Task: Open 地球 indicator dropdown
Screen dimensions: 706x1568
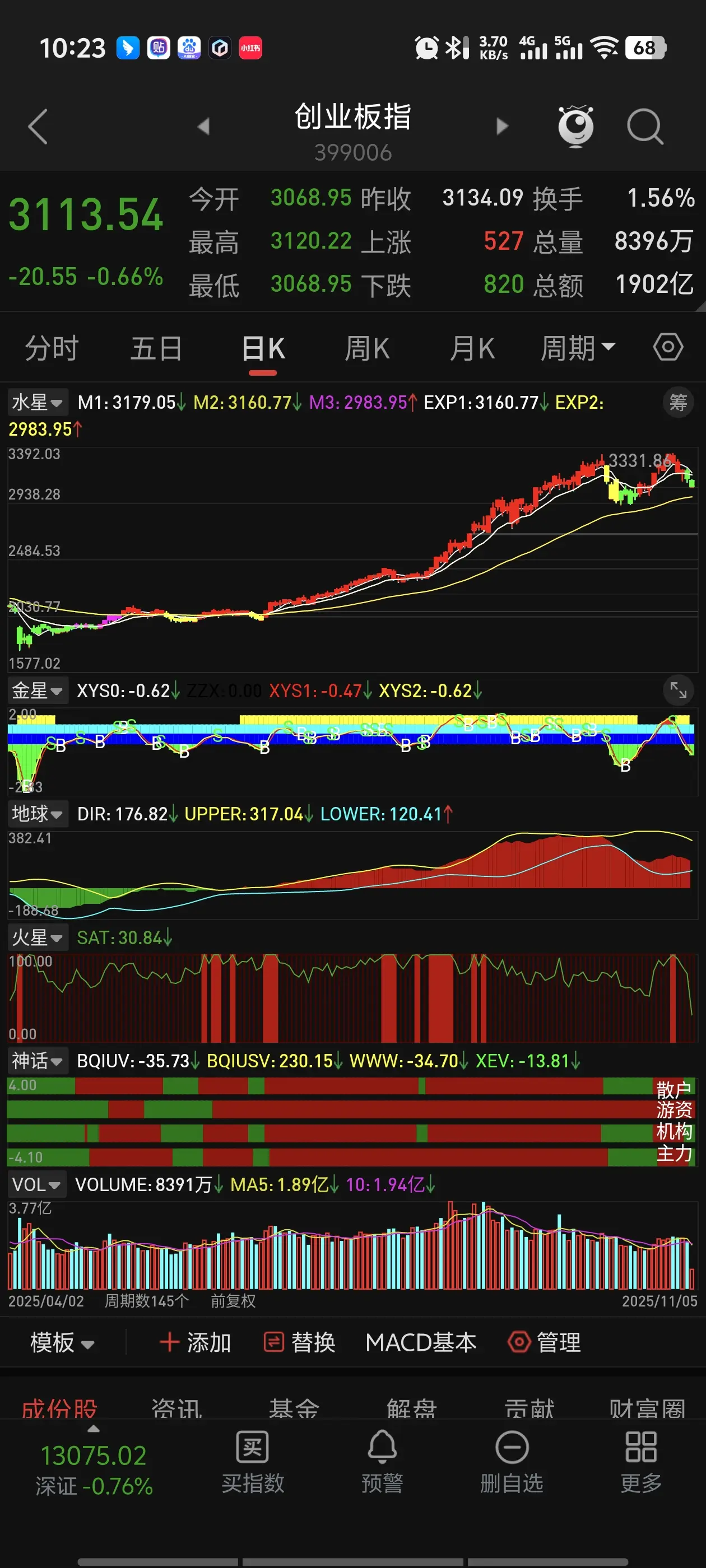Action: click(37, 814)
